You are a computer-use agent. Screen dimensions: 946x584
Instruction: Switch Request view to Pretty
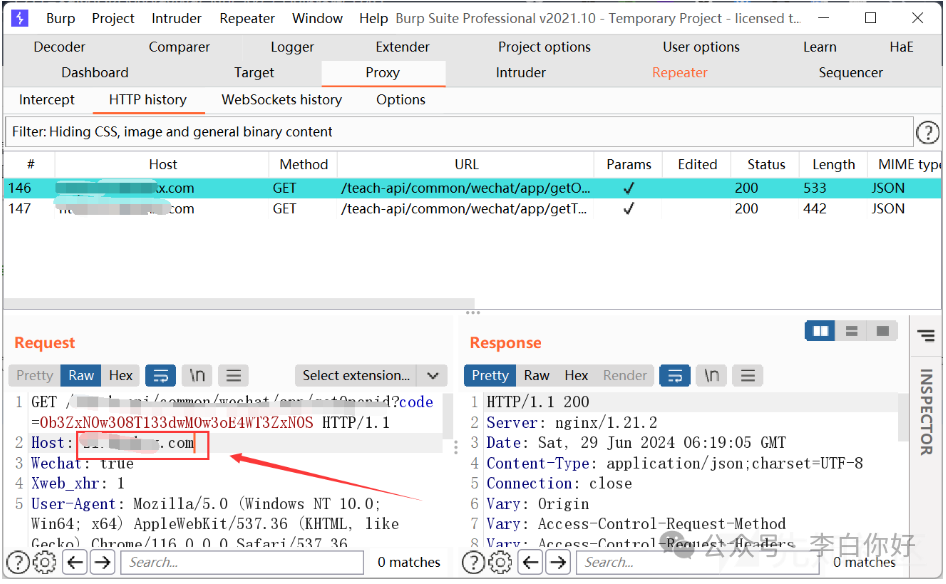pyautogui.click(x=34, y=376)
